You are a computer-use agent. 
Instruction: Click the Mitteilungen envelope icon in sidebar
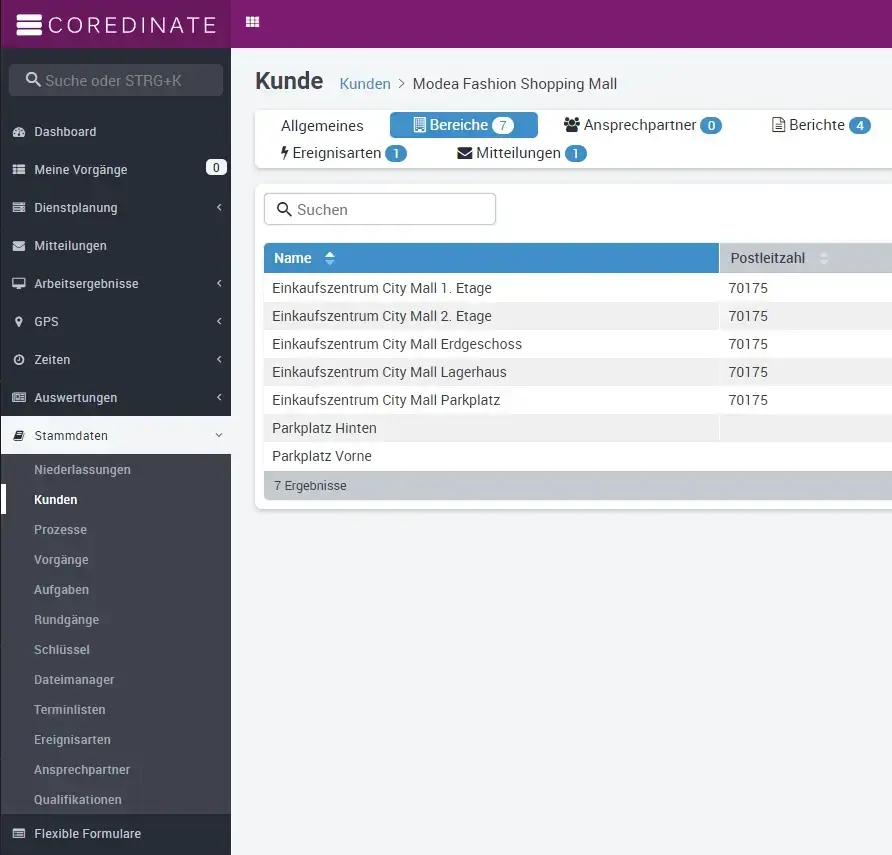coord(18,246)
